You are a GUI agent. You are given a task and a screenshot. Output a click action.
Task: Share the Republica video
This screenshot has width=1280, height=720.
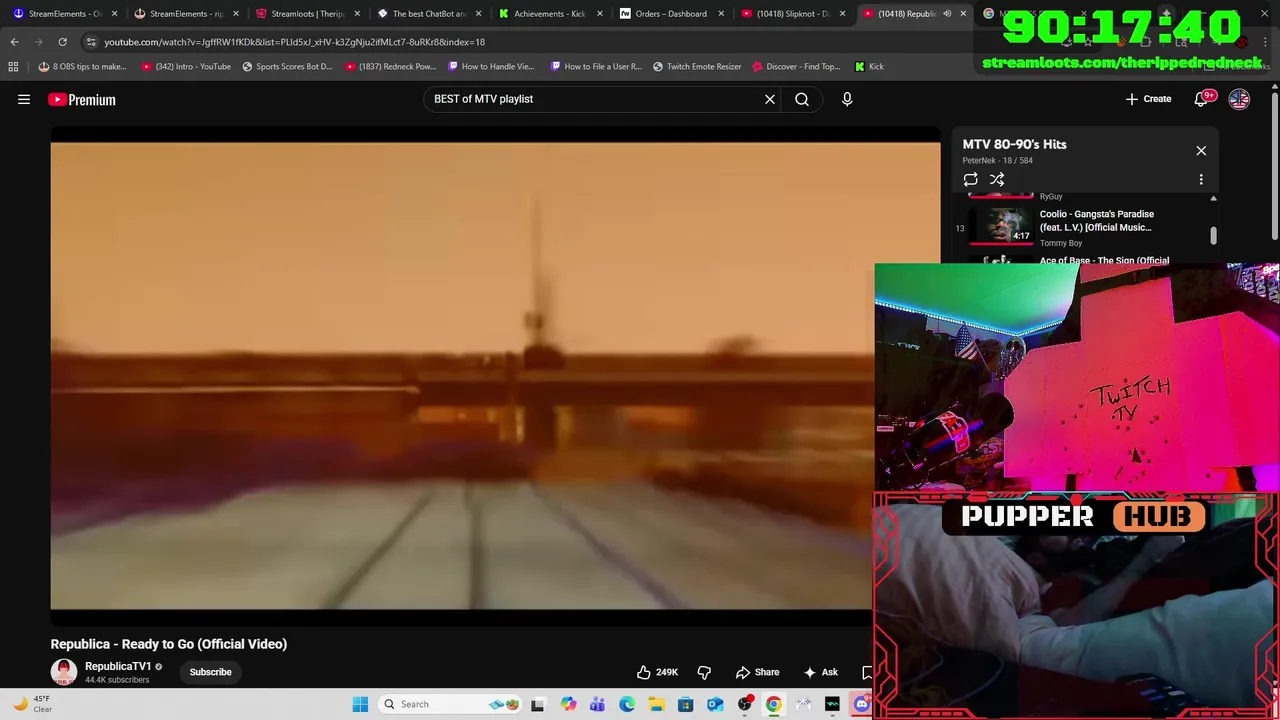[757, 672]
